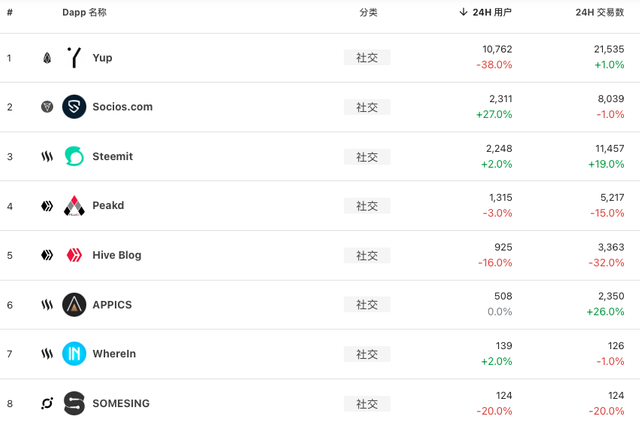Screen dimensions: 640x424
Task: Sort by 24H 用户 column header
Action: 485,12
